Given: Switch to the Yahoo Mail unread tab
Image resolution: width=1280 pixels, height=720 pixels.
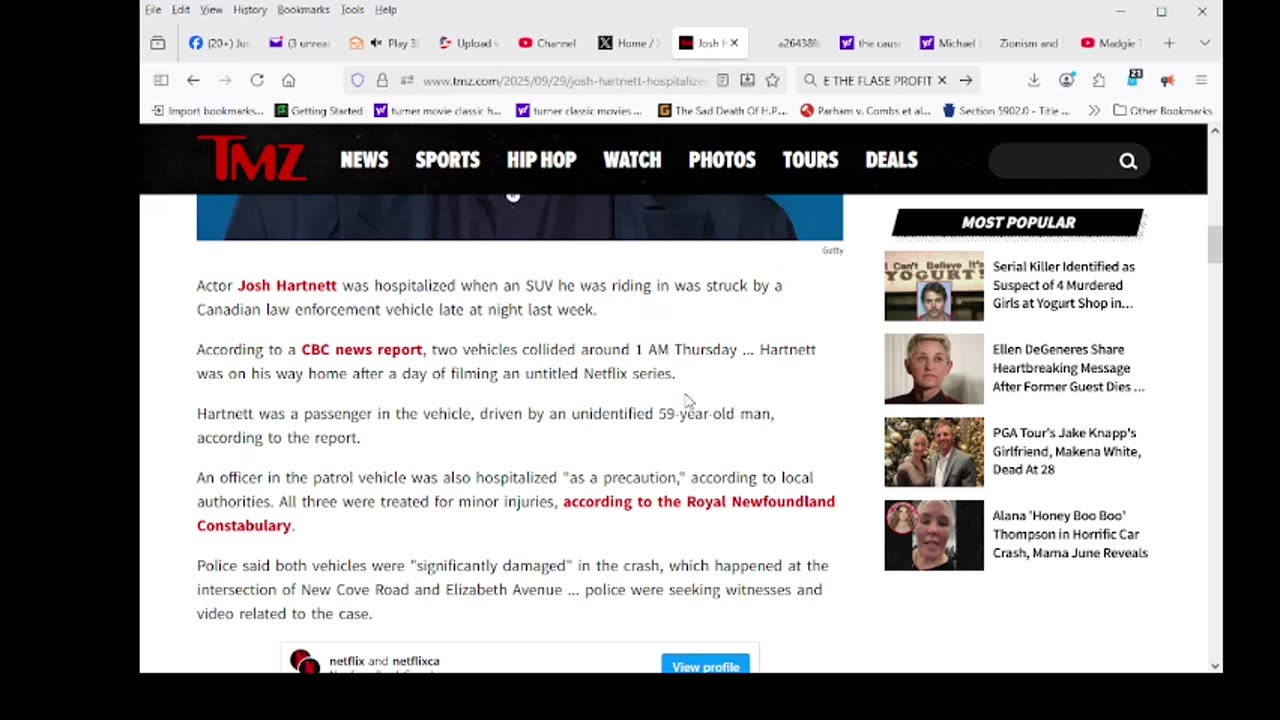Looking at the screenshot, I should click(299, 43).
